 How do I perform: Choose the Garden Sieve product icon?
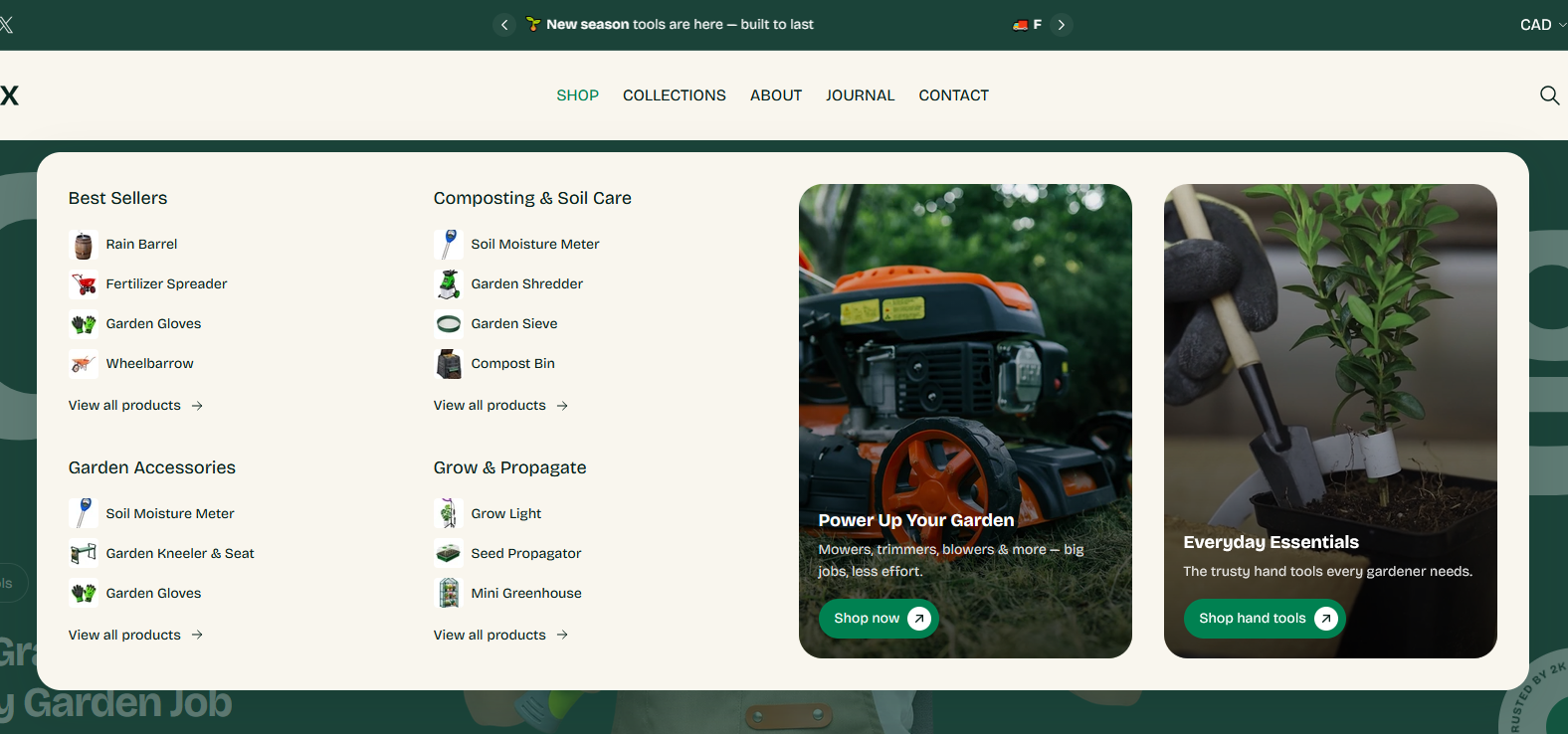point(449,324)
